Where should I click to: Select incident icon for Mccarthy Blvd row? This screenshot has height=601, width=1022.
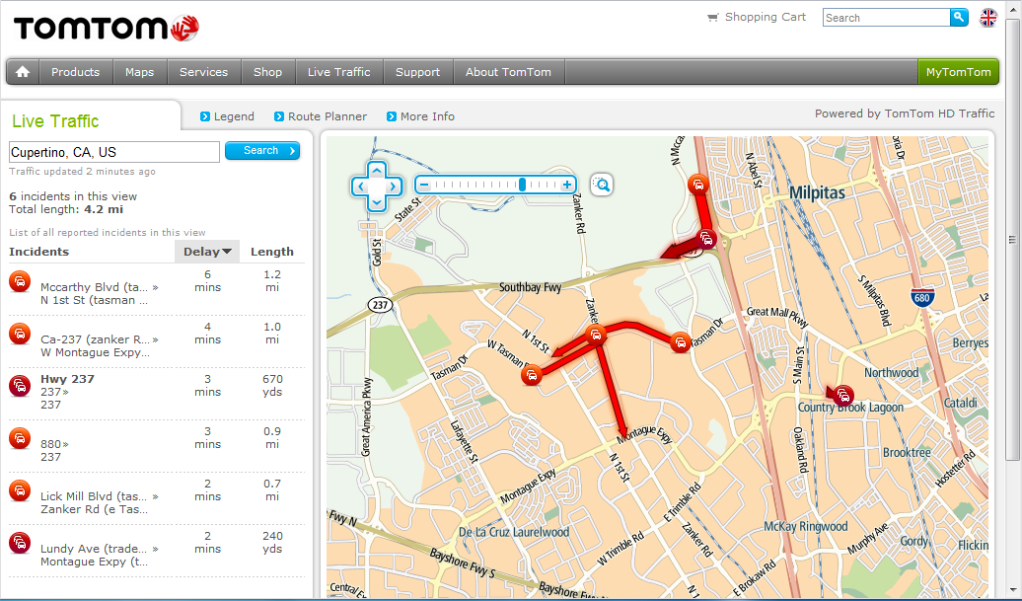(x=20, y=281)
